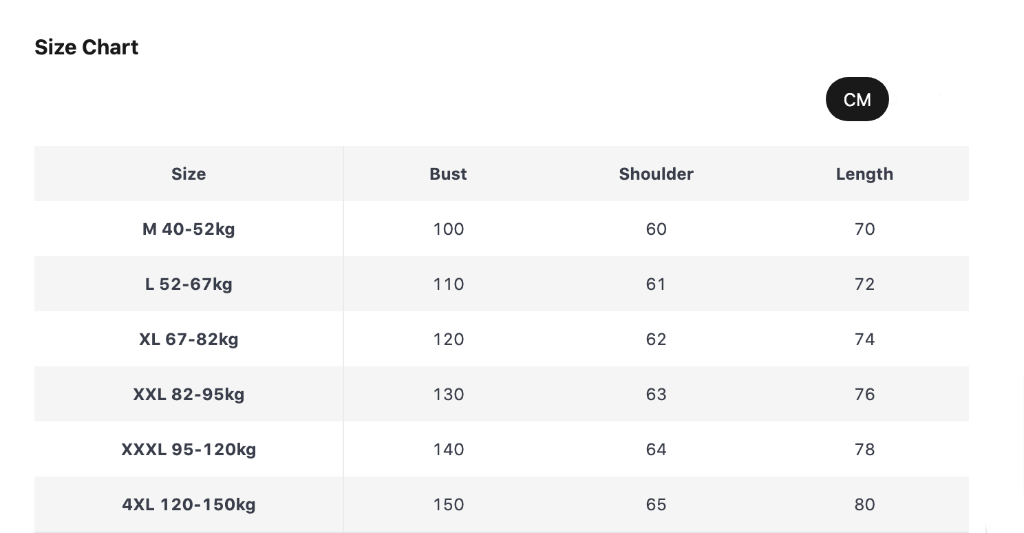Click the shoulder value 61
The width and height of the screenshot is (1024, 533).
[x=656, y=284]
